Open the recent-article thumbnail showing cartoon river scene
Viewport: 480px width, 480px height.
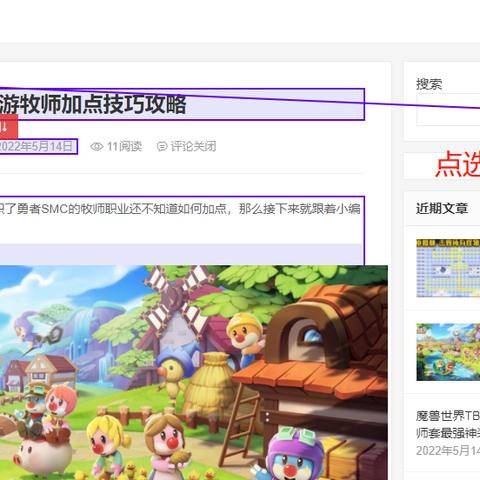[x=448, y=352]
